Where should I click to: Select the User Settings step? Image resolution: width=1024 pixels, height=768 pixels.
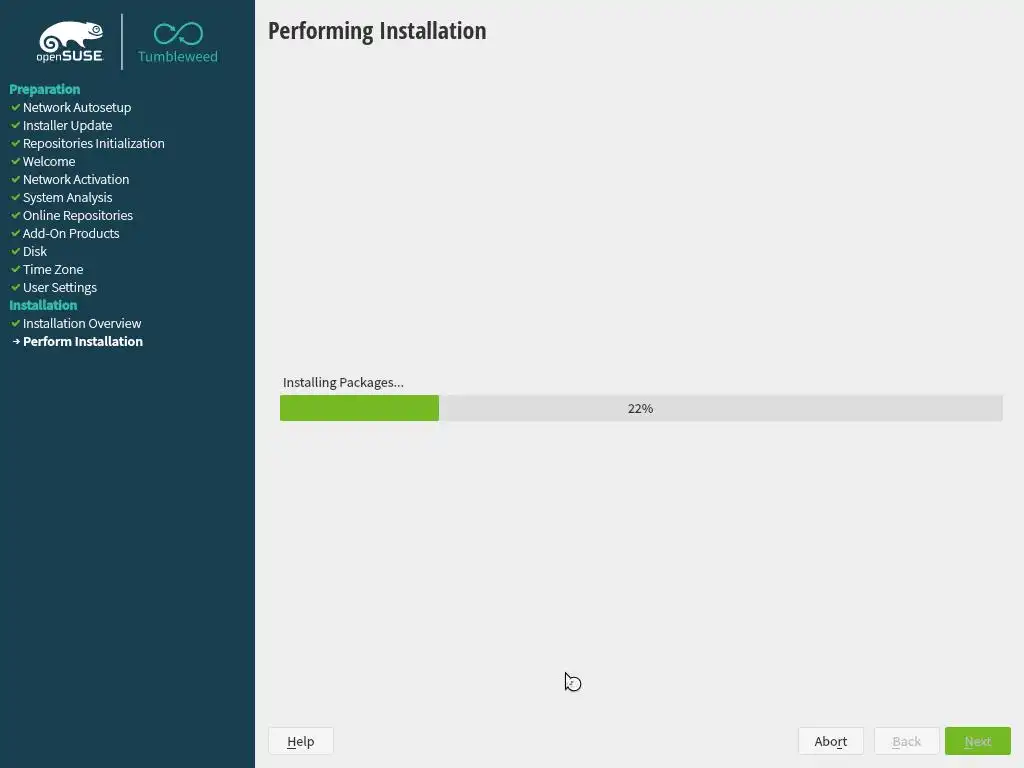(x=59, y=287)
